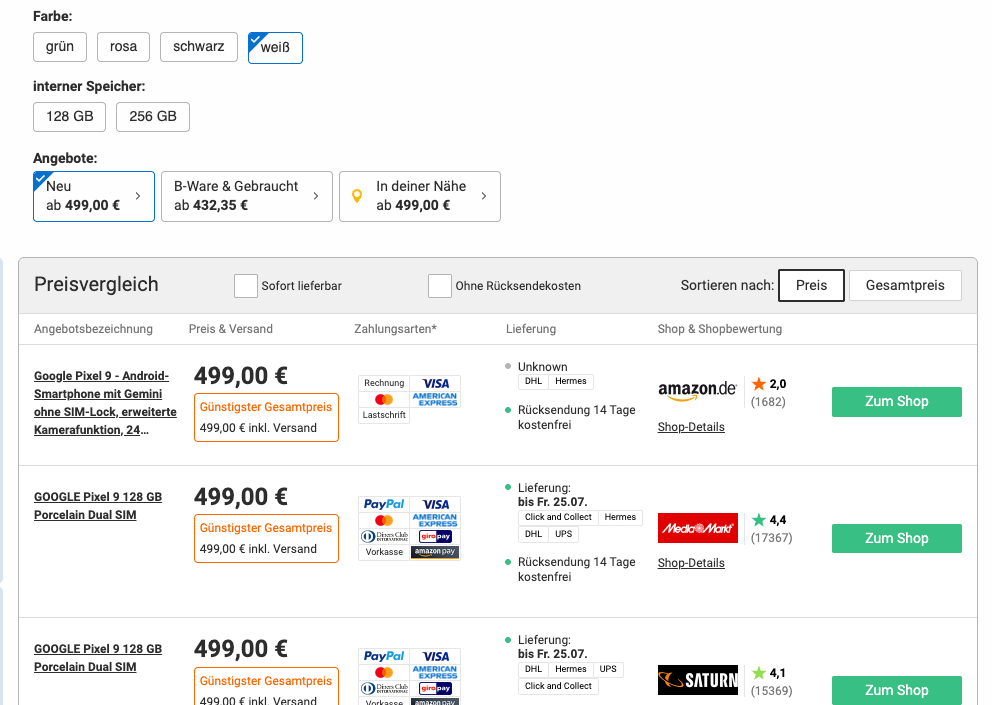The height and width of the screenshot is (705, 992).
Task: Click the Günstigster Gesamtpreis box in amazon.de offer
Action: coord(266,418)
